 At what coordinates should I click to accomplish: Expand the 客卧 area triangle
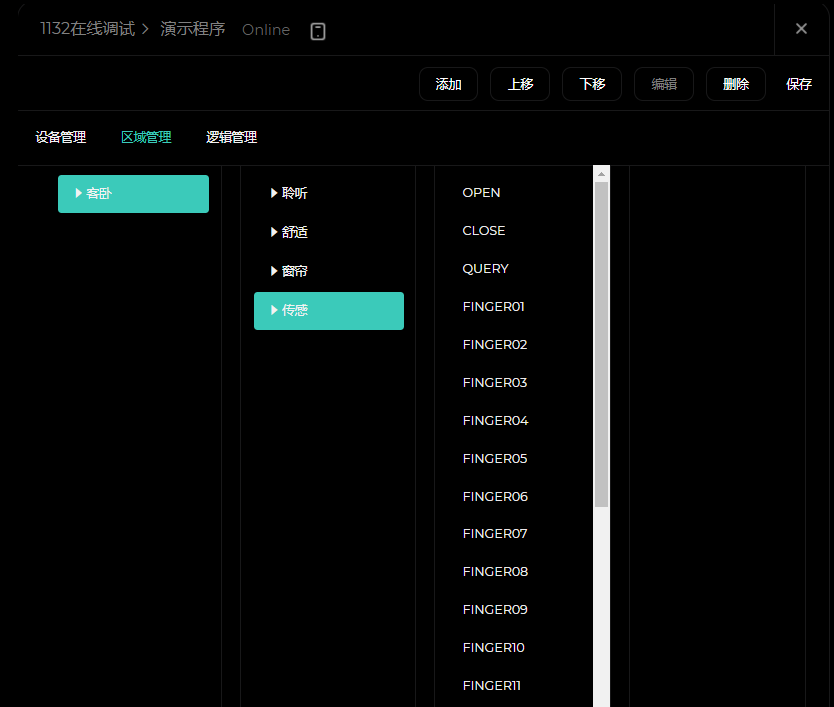79,193
